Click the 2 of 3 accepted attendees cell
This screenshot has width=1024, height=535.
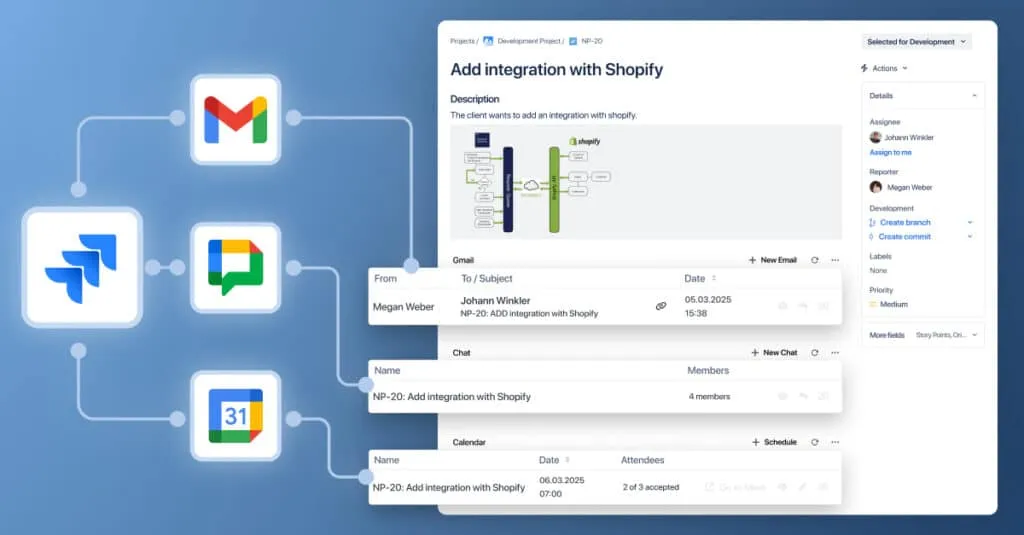(x=650, y=487)
